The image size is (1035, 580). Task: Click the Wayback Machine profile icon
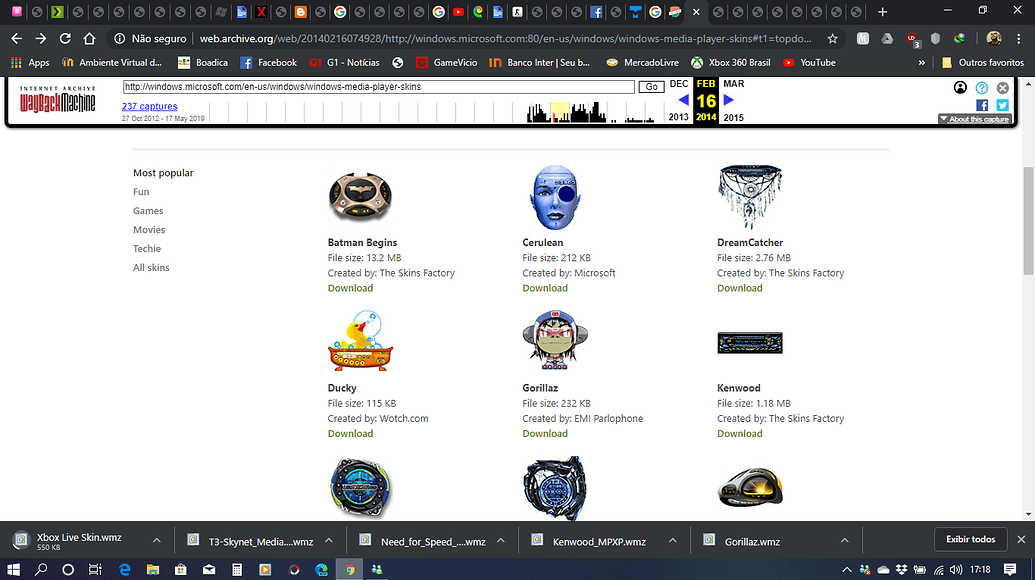pos(961,87)
